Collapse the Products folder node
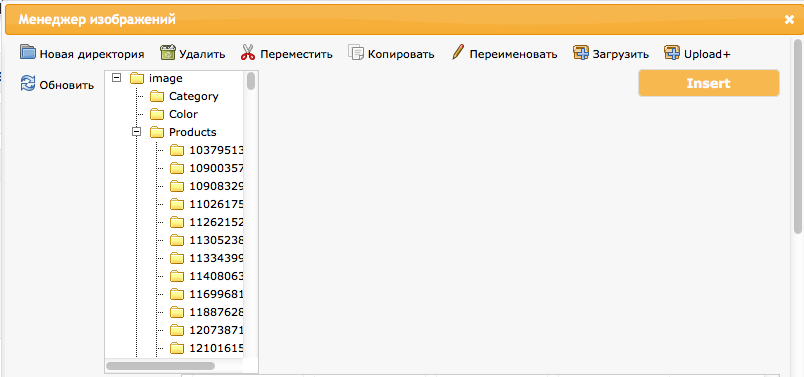Viewport: 804px width, 377px height. (x=136, y=132)
